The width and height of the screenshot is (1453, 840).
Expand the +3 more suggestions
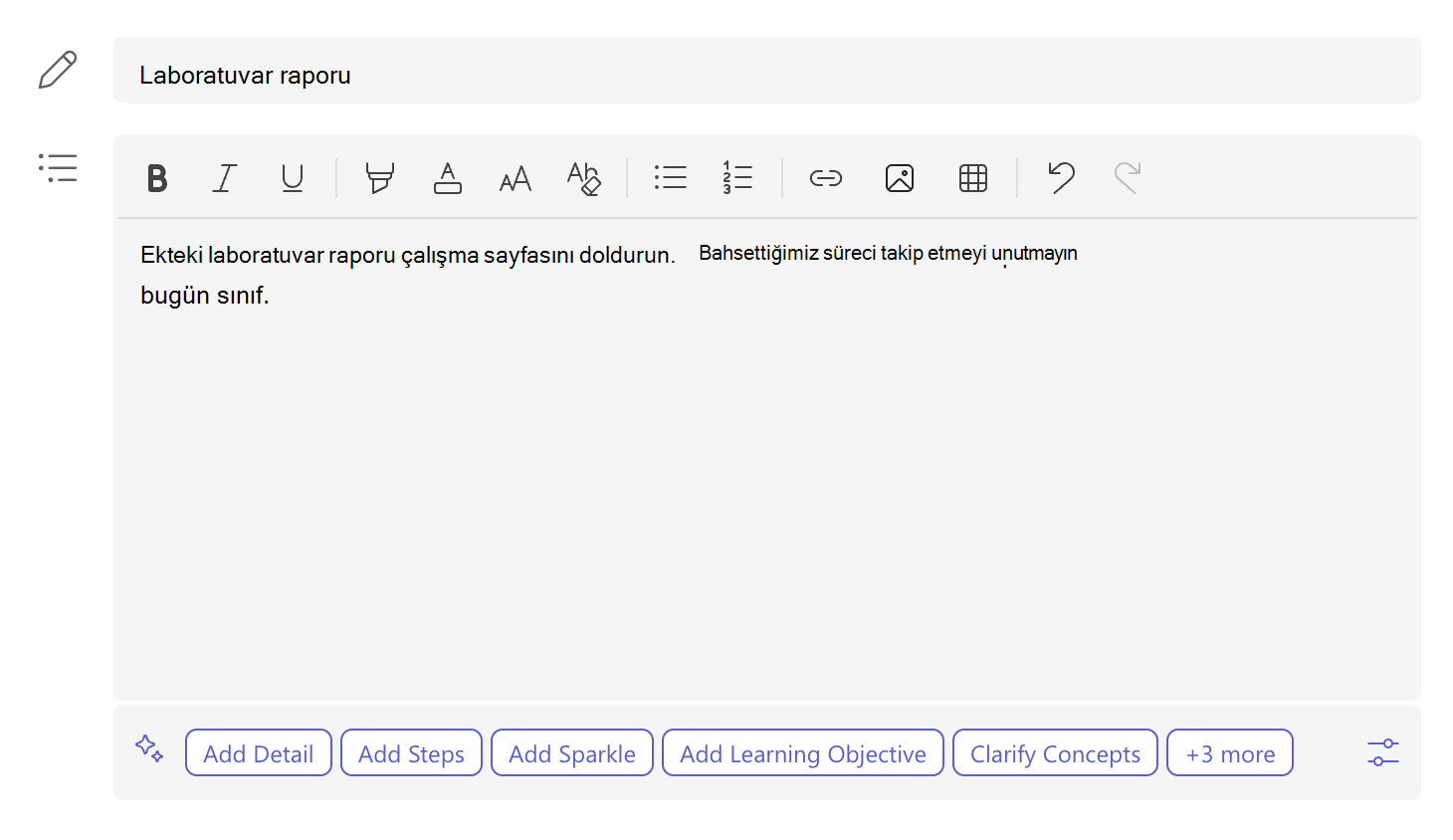tap(1230, 753)
